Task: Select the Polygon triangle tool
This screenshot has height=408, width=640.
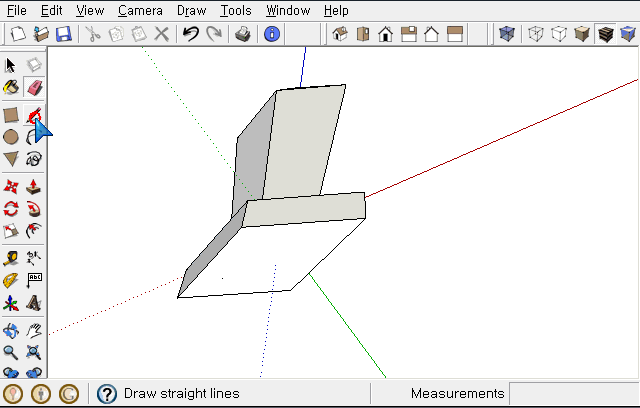Action: click(11, 159)
